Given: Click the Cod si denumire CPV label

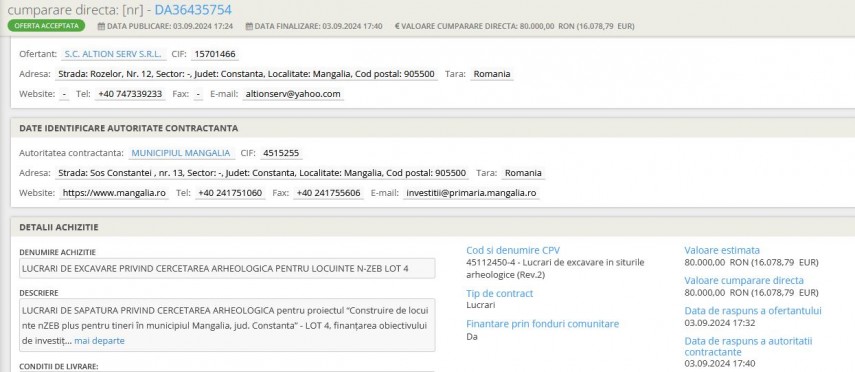Looking at the screenshot, I should [513, 250].
